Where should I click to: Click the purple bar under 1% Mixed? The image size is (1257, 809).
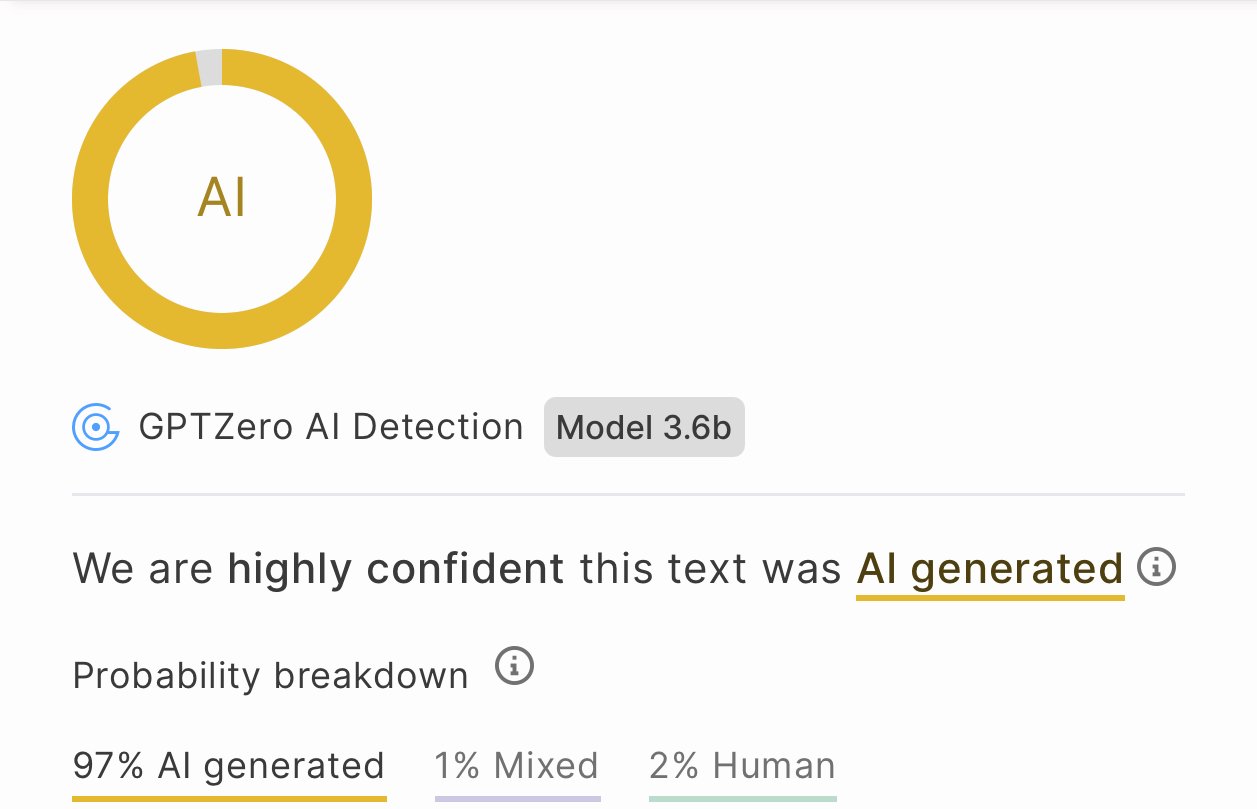tap(518, 798)
